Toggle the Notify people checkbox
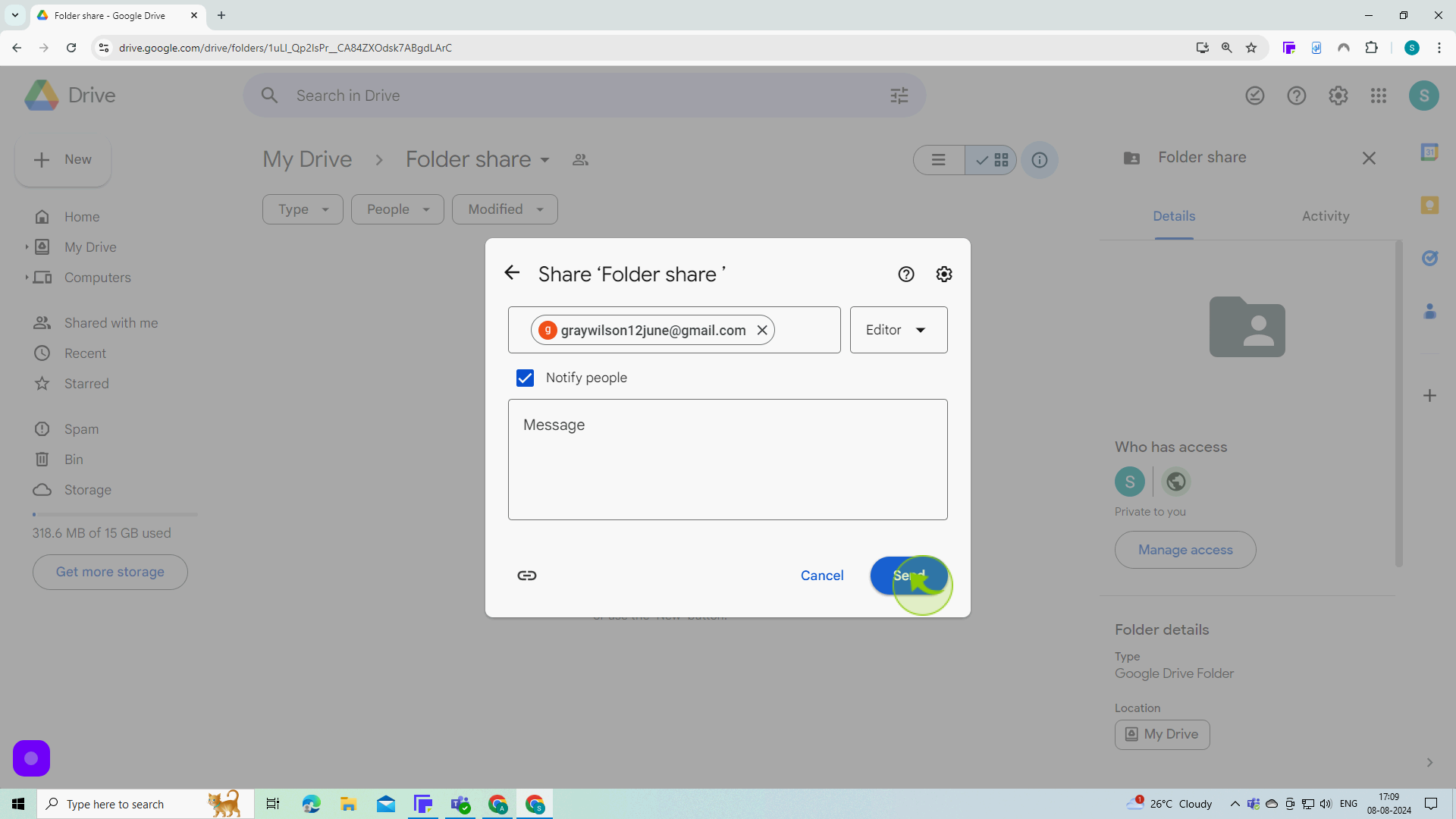The height and width of the screenshot is (819, 1456). coord(524,378)
